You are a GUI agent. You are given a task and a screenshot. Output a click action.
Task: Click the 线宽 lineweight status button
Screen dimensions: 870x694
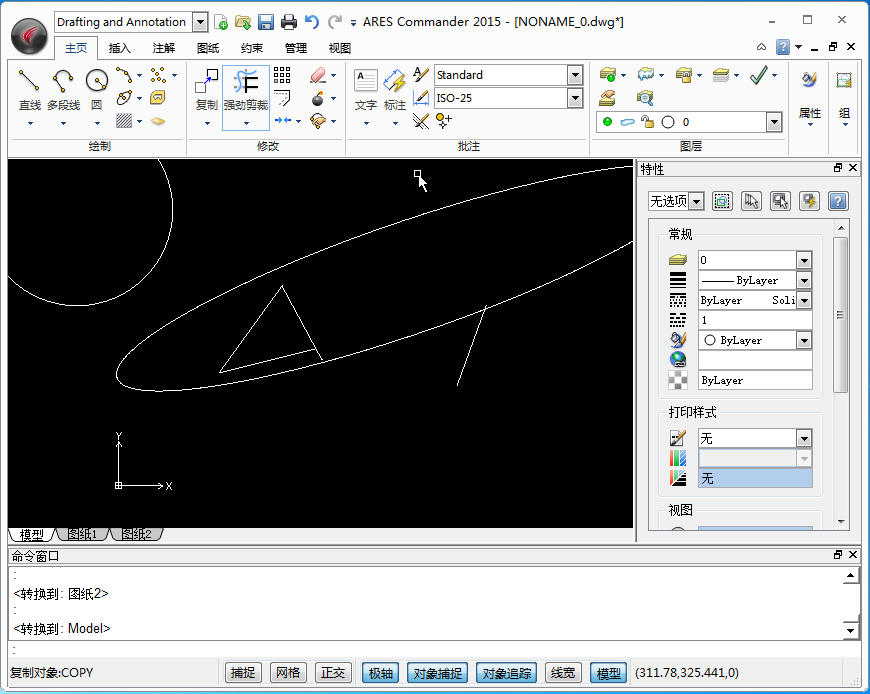tap(563, 673)
